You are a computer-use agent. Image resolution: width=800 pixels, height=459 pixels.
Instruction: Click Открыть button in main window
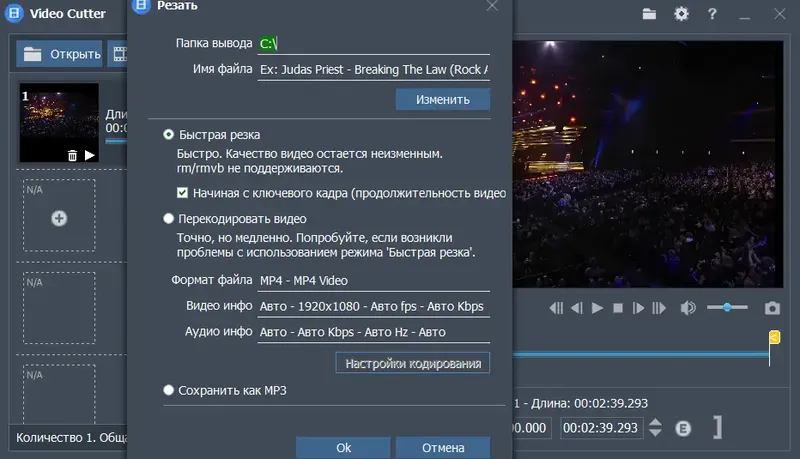(60, 54)
